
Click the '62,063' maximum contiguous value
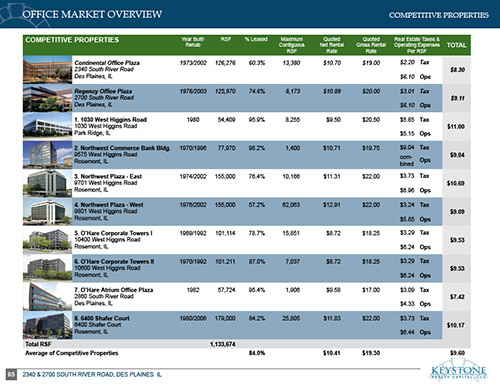291,204
